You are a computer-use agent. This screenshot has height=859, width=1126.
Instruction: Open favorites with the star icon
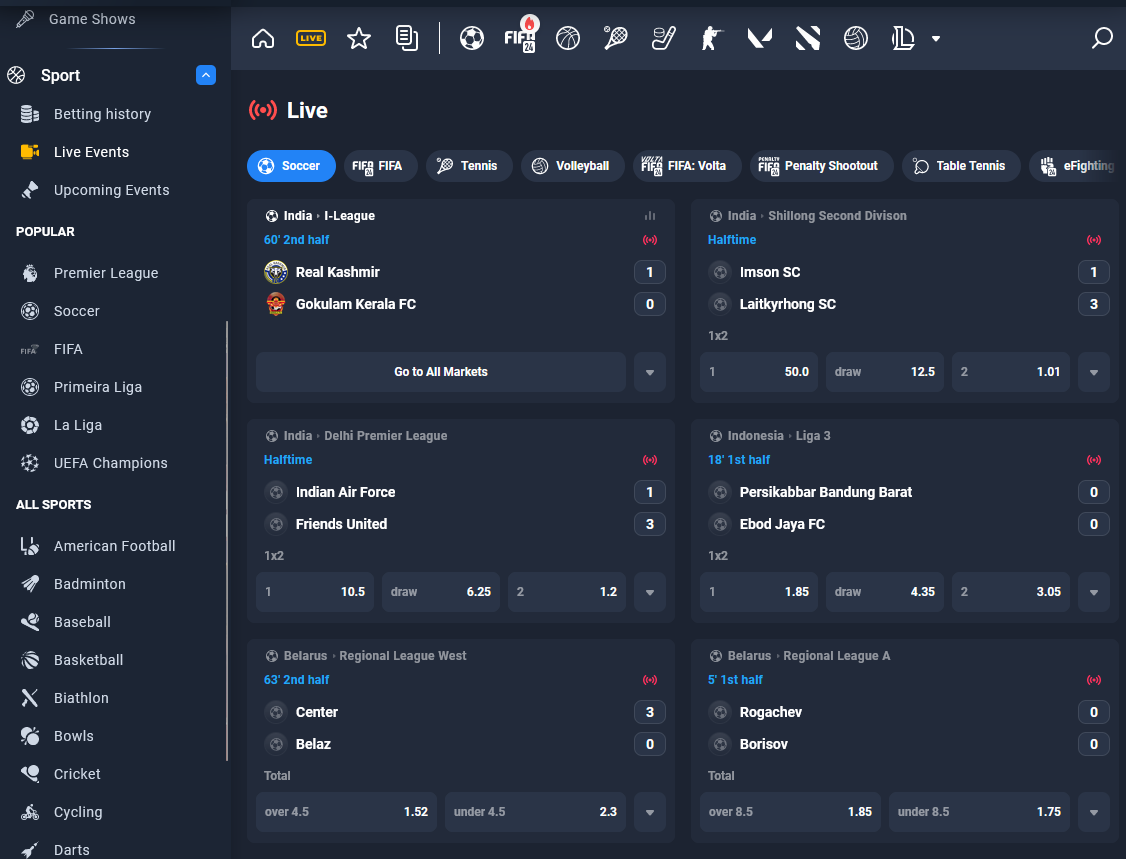pyautogui.click(x=359, y=38)
